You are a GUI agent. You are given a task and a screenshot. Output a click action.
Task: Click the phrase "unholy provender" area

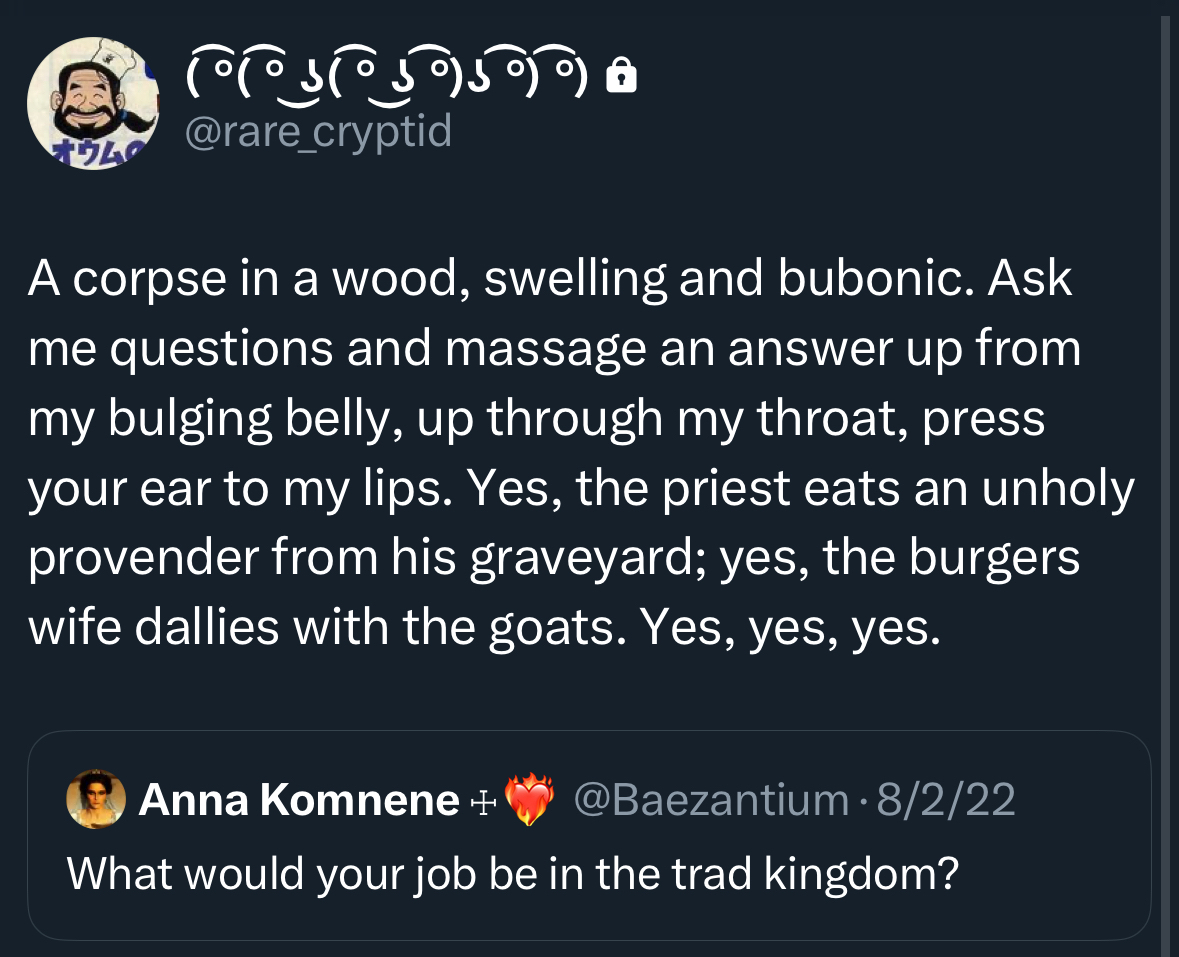[x=1050, y=490]
